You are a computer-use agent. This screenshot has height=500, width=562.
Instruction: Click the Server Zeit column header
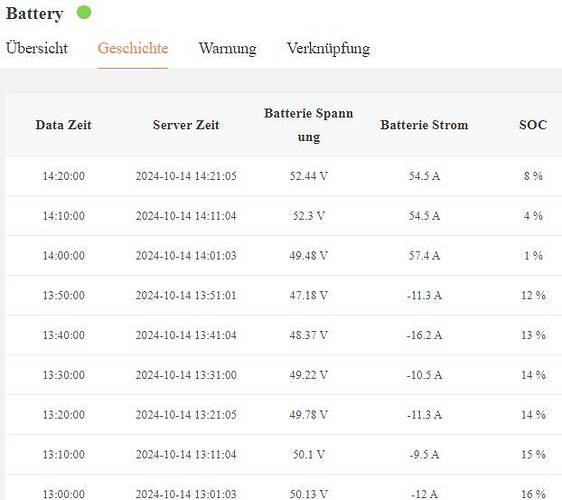(186, 125)
